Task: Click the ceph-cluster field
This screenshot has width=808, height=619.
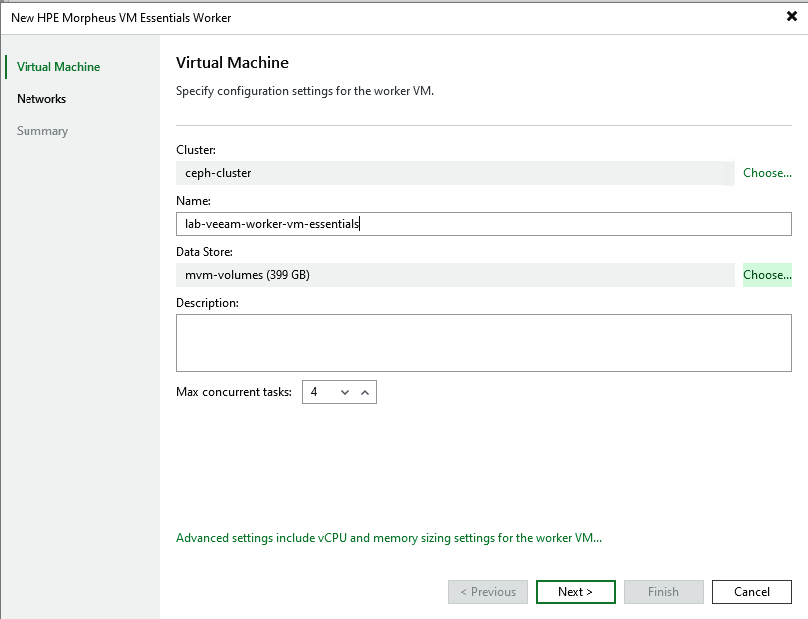Action: pyautogui.click(x=455, y=173)
